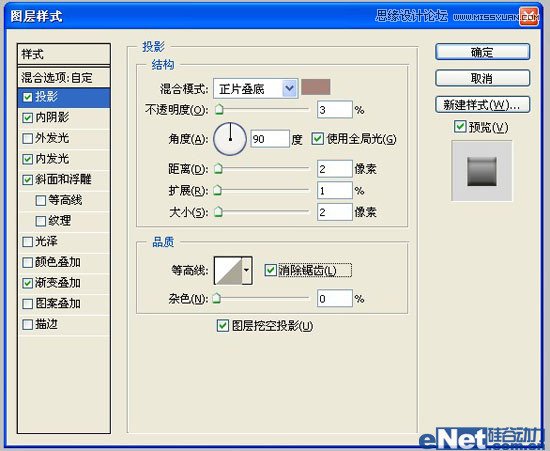Screen dimensions: 550x451
Task: Enable the 纹理 checkbox
Action: 41,221
